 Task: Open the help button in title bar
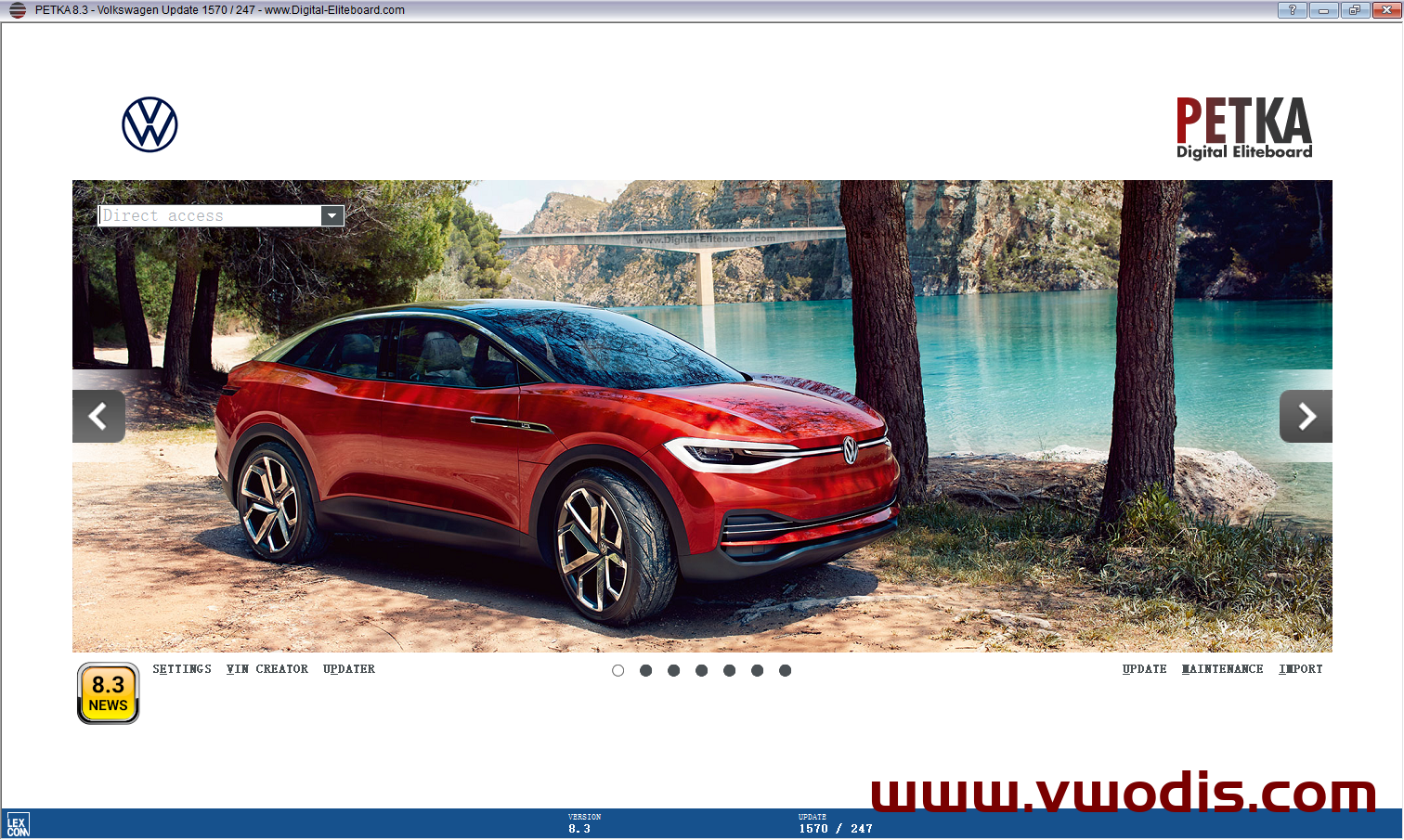[x=1292, y=10]
